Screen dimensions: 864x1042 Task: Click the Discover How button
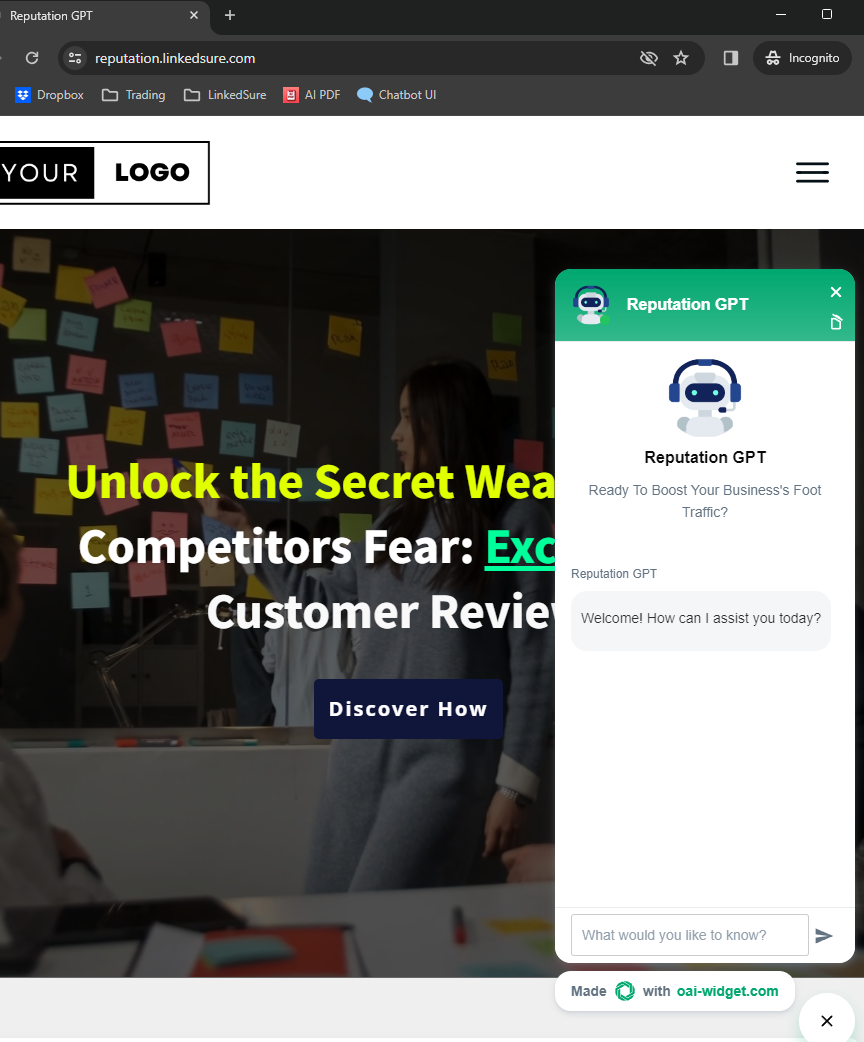(408, 709)
